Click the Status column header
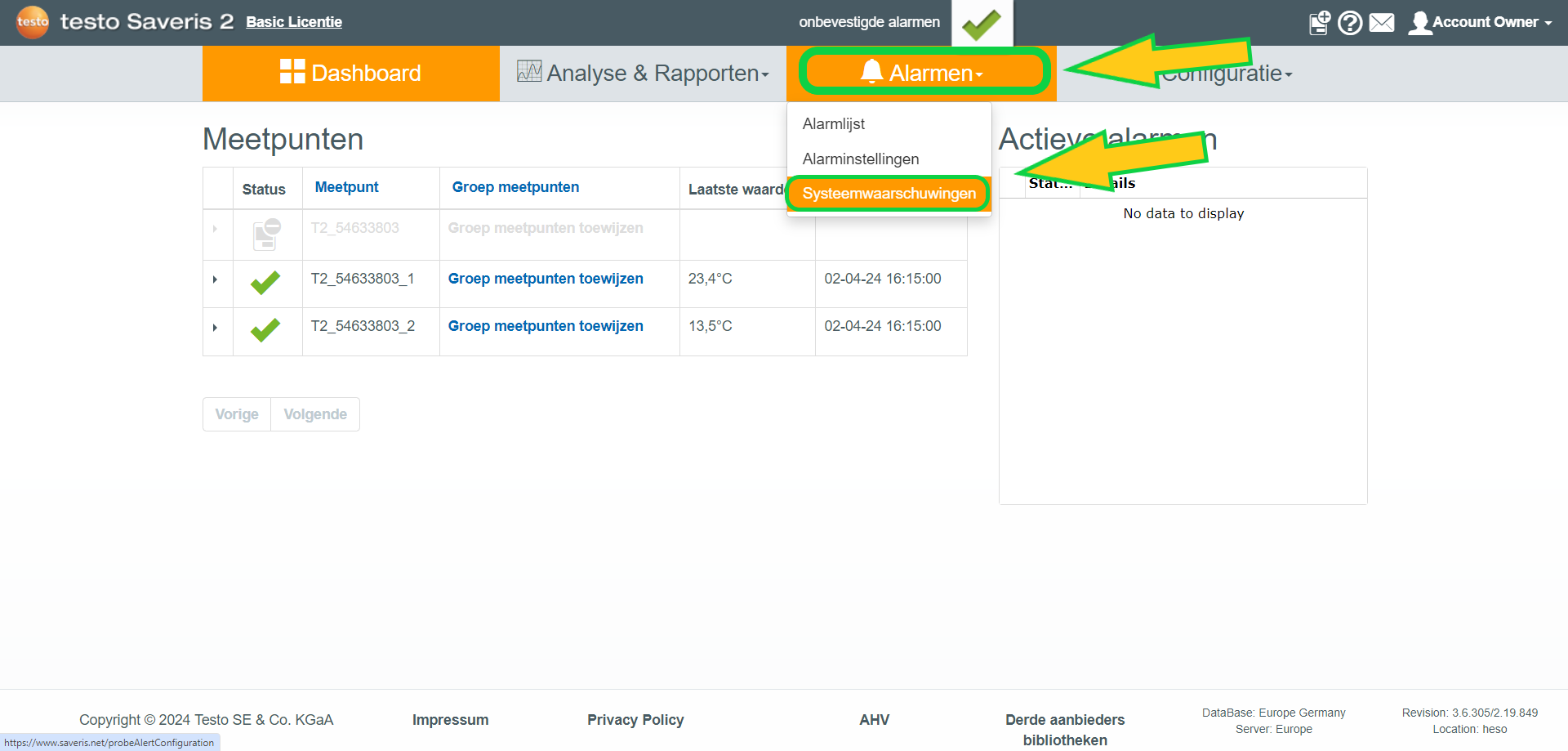This screenshot has width=1568, height=751. (264, 190)
